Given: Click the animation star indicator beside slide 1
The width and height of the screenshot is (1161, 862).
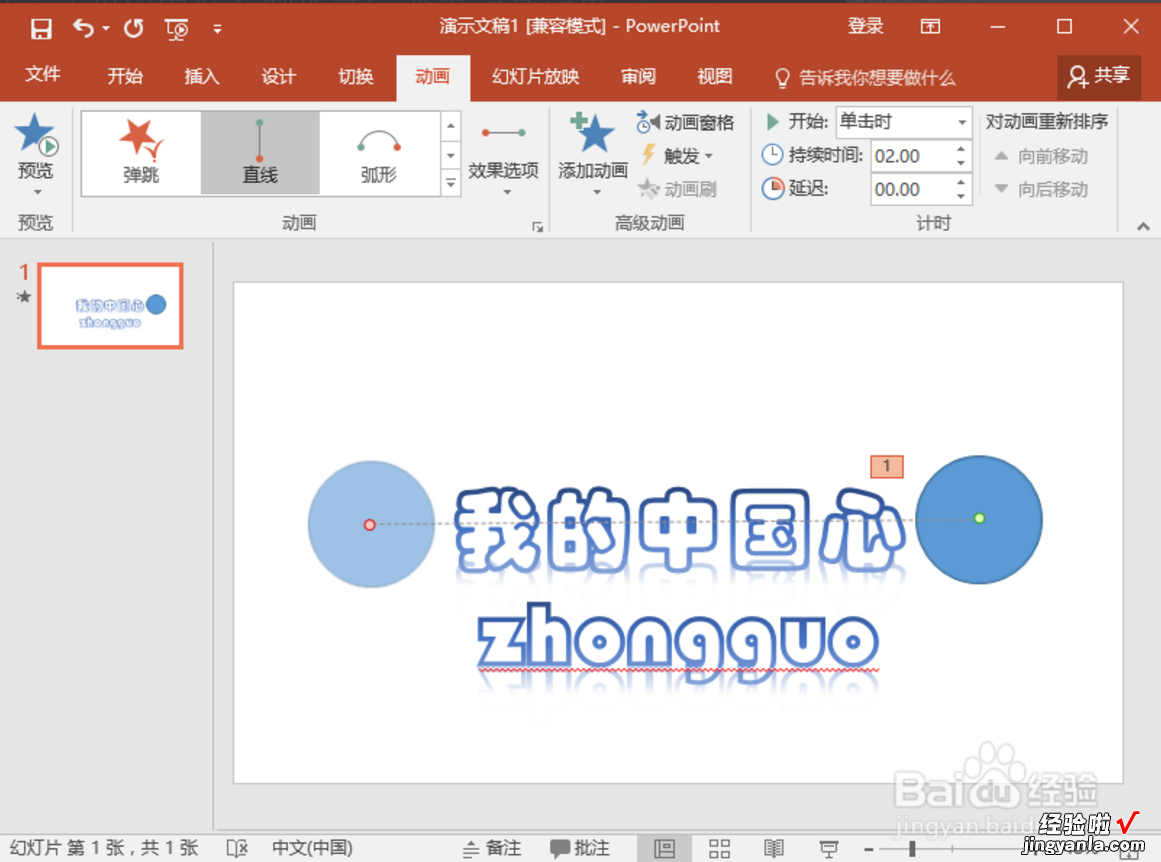Looking at the screenshot, I should (x=24, y=297).
